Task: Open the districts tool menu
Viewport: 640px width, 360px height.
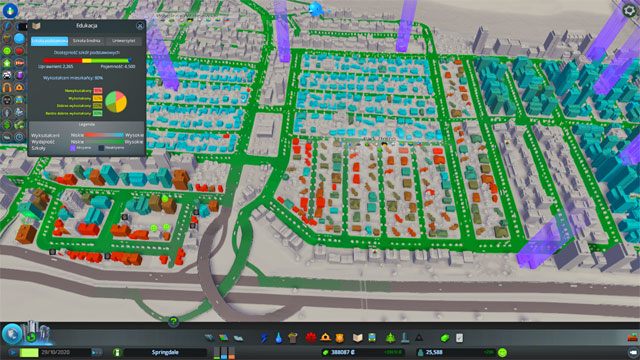Action: pyautogui.click(x=238, y=338)
